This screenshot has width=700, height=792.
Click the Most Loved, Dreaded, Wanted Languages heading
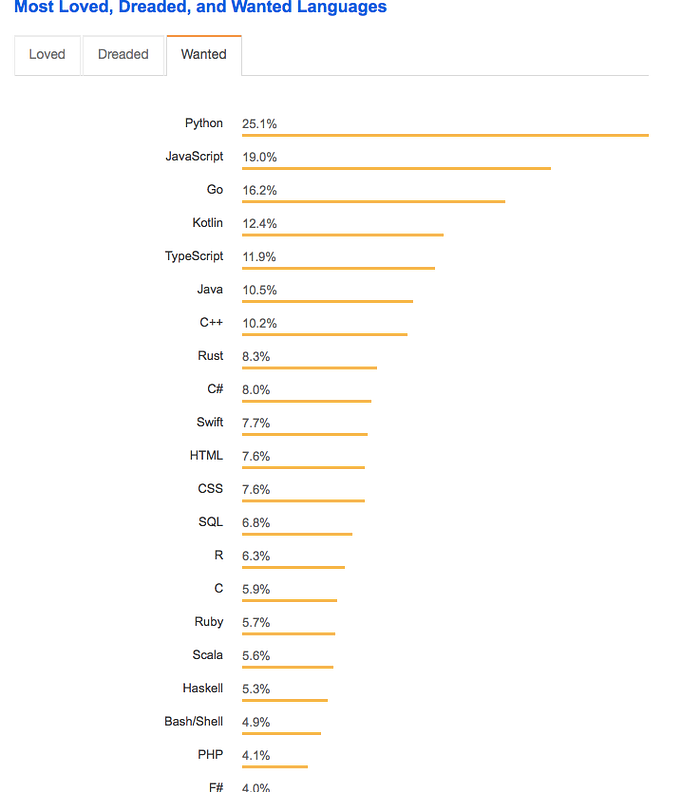pos(200,7)
